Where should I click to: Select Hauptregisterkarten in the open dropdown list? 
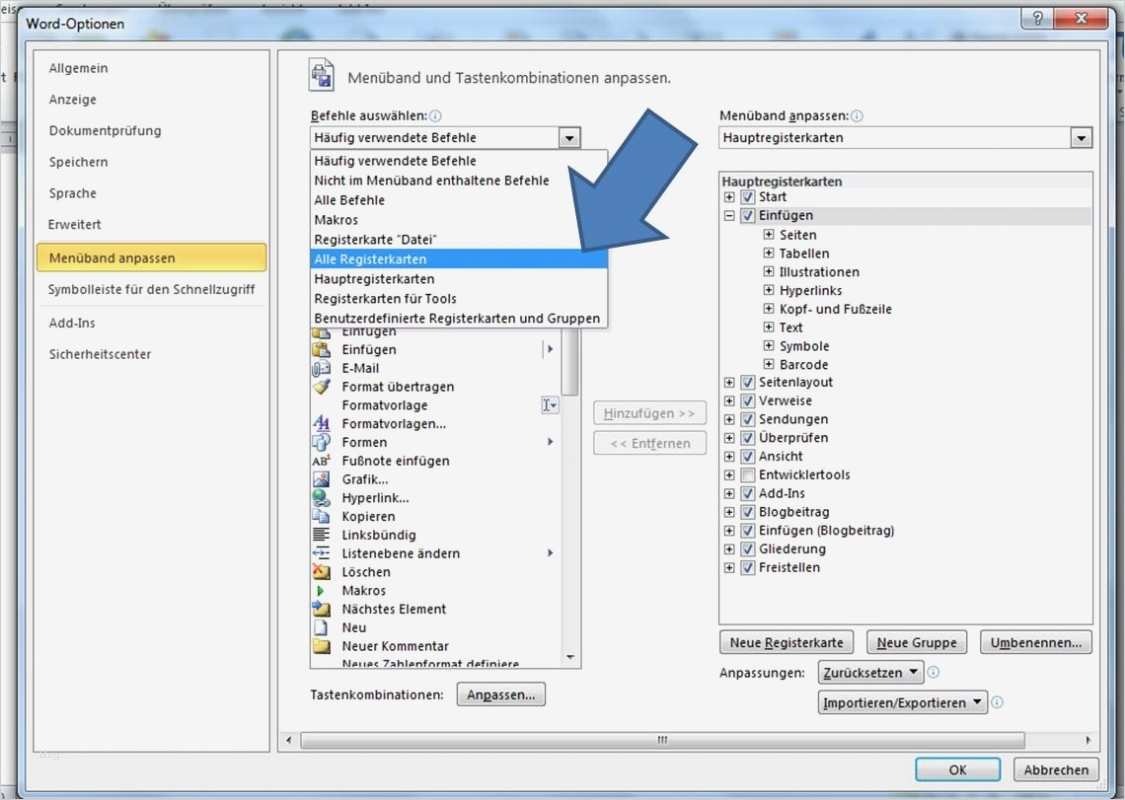459,279
